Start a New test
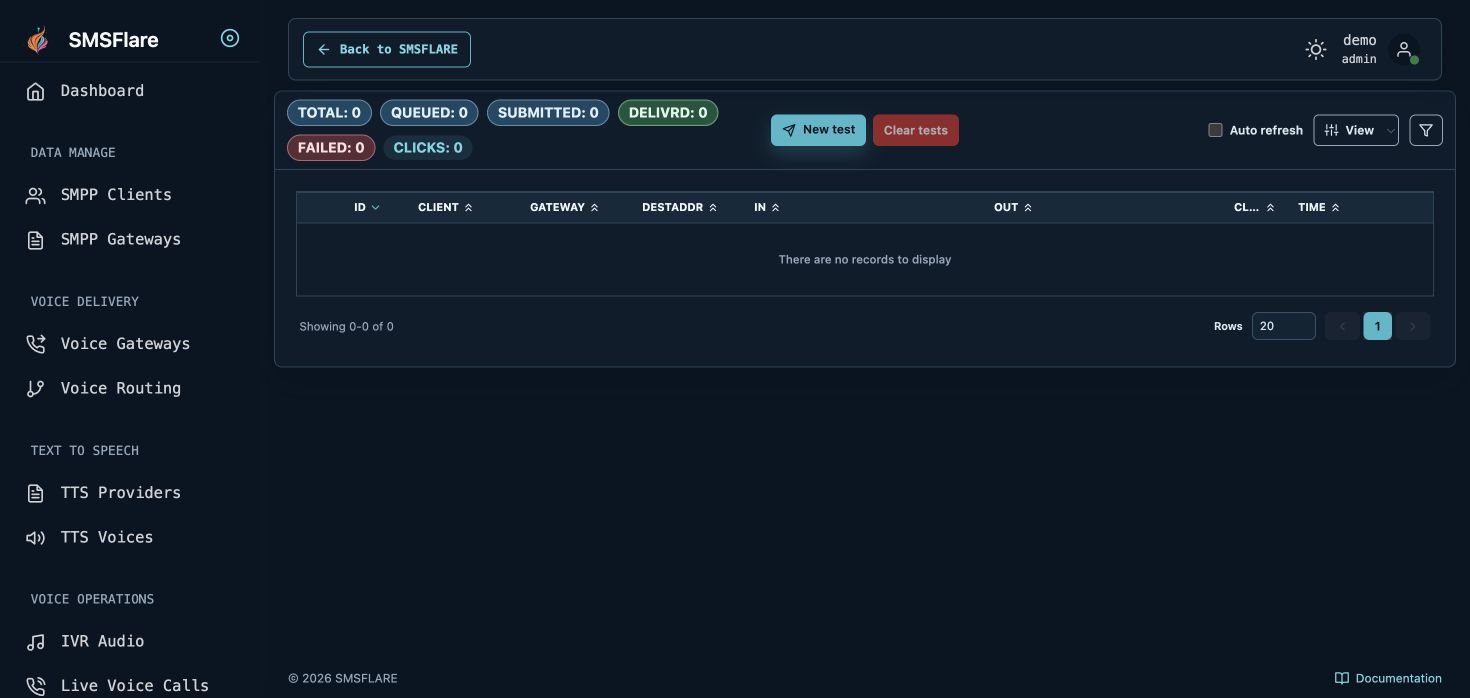 [818, 130]
